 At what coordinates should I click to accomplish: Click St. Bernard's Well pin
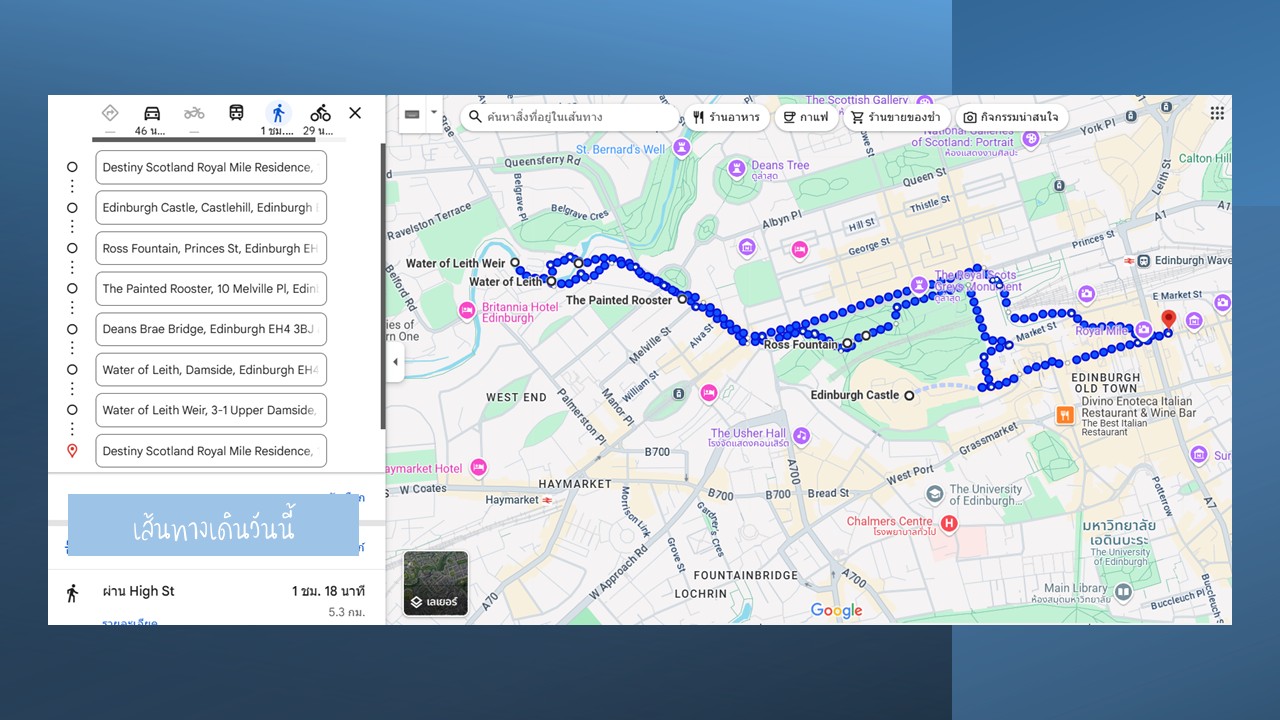coord(683,148)
